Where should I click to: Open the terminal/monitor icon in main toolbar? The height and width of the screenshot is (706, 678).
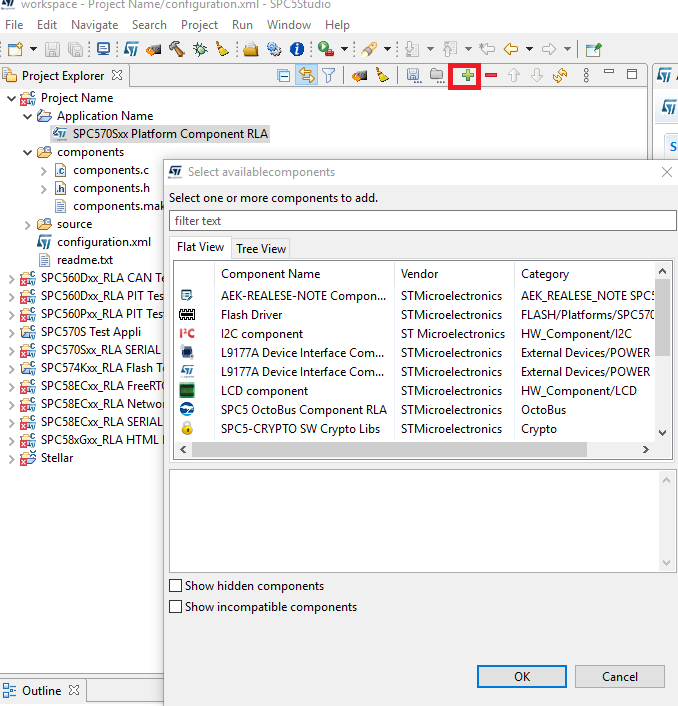coord(103,49)
